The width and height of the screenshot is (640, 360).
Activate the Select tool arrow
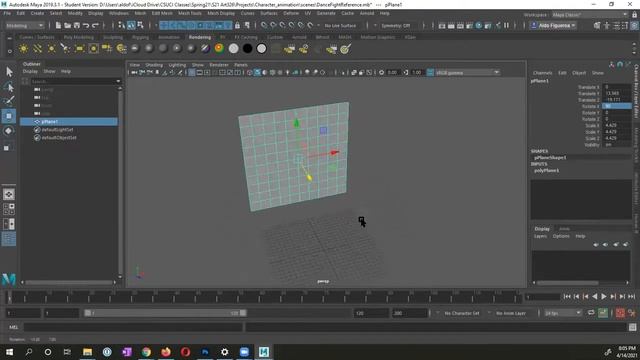pyautogui.click(x=9, y=72)
